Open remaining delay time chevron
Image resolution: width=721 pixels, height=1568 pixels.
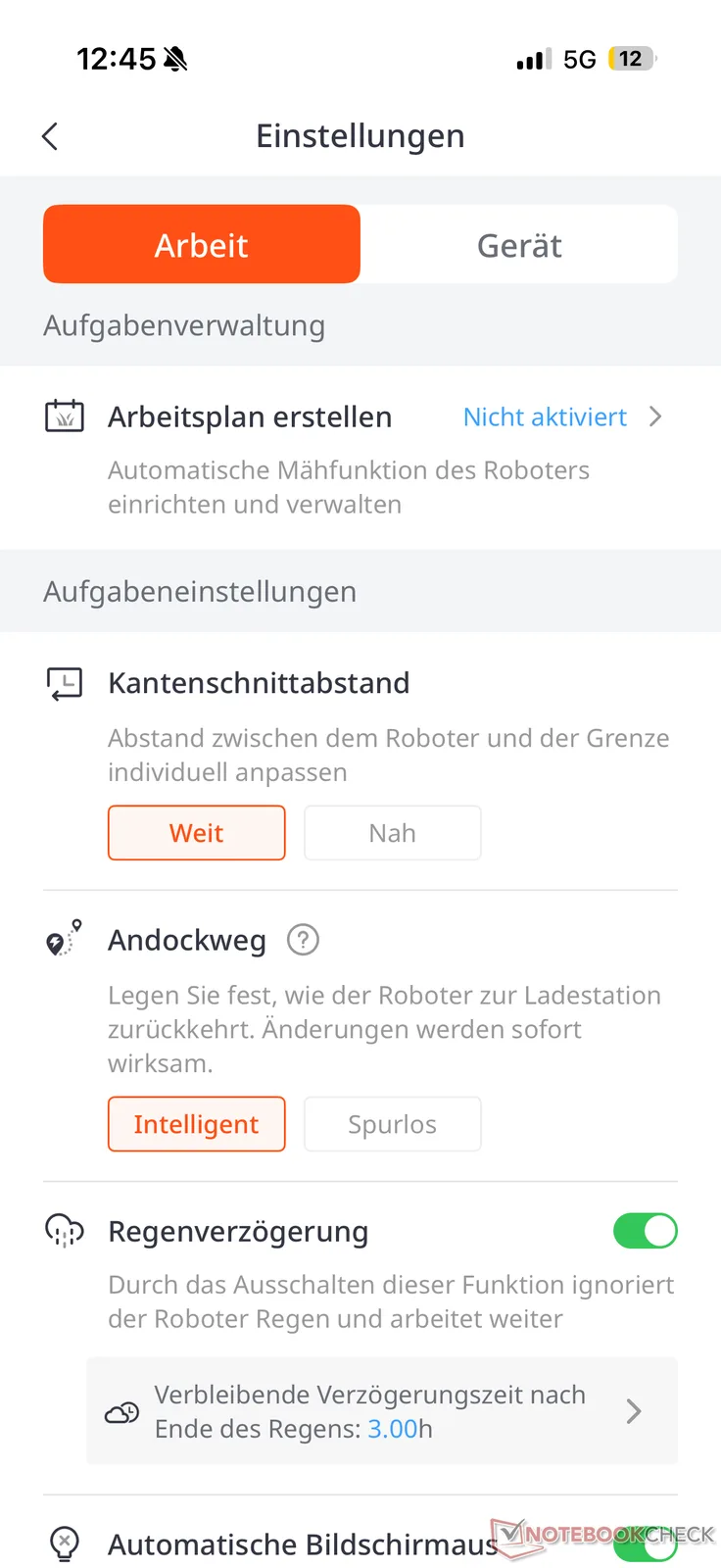click(x=634, y=1411)
